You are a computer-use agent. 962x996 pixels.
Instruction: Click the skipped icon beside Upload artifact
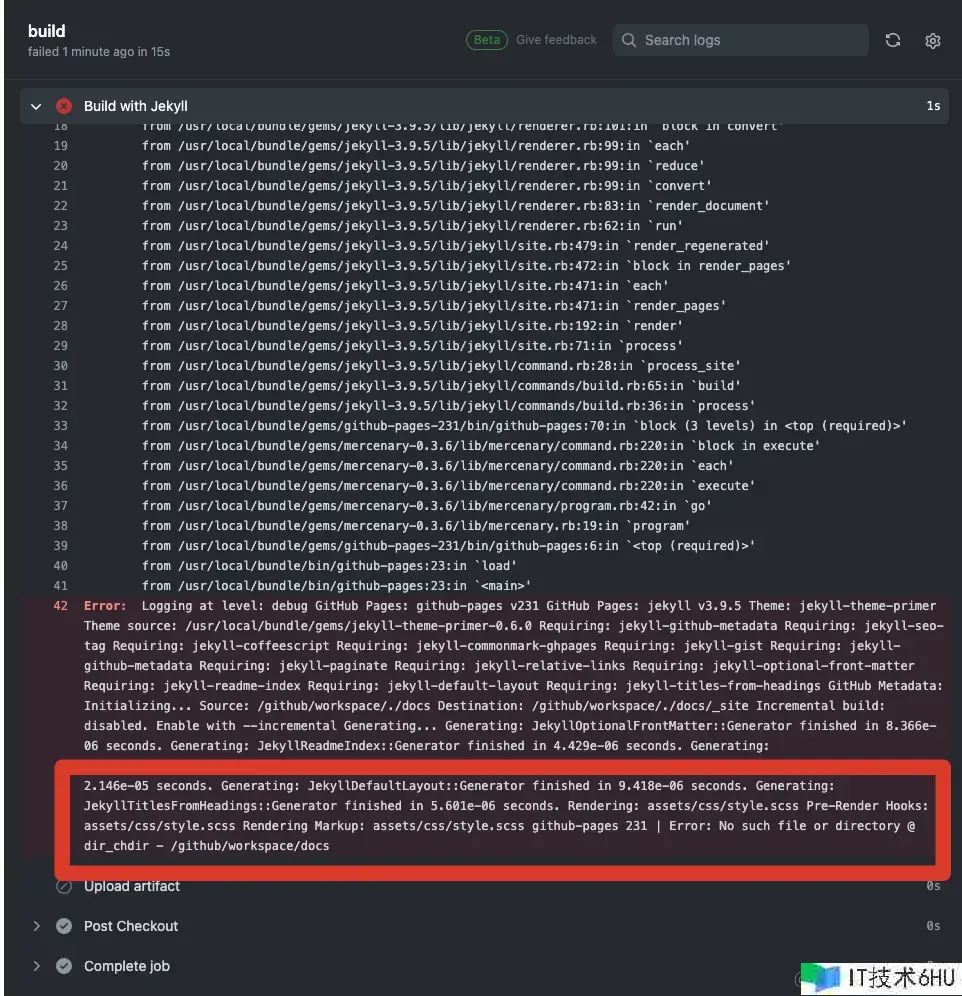click(x=64, y=886)
